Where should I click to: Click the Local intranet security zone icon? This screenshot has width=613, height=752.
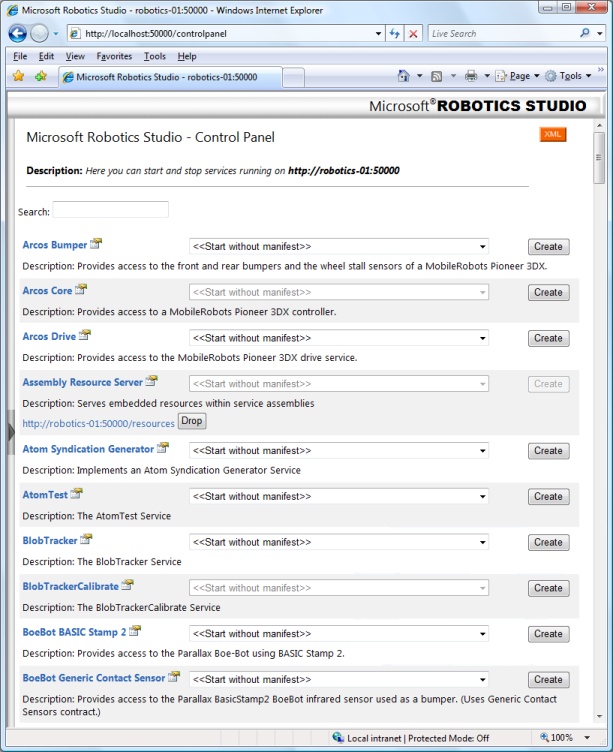(338, 738)
